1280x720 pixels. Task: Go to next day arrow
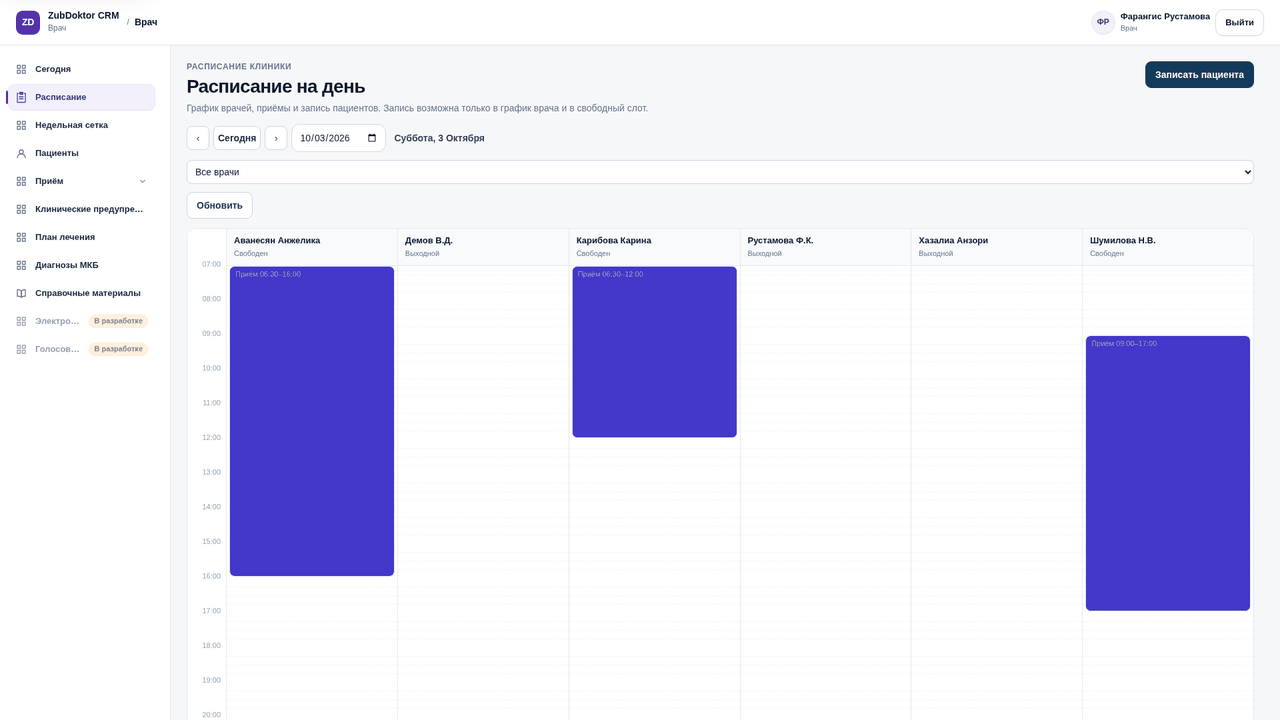tap(276, 138)
